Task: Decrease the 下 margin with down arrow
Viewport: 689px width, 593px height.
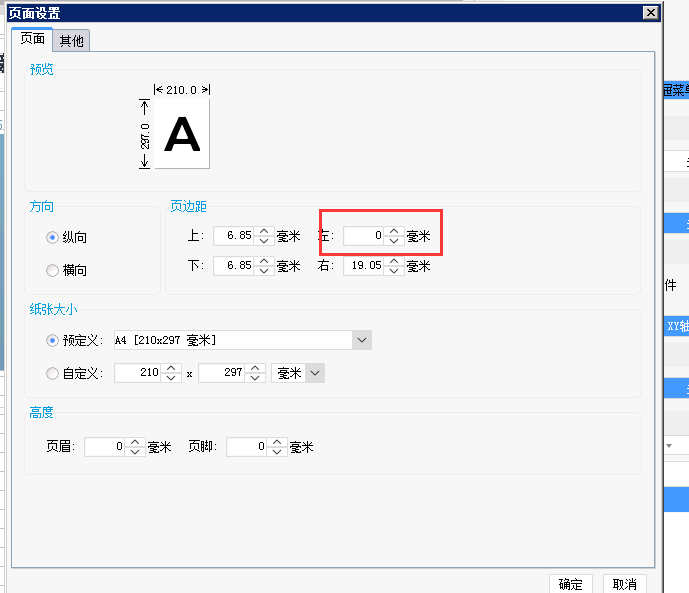Action: pos(264,271)
